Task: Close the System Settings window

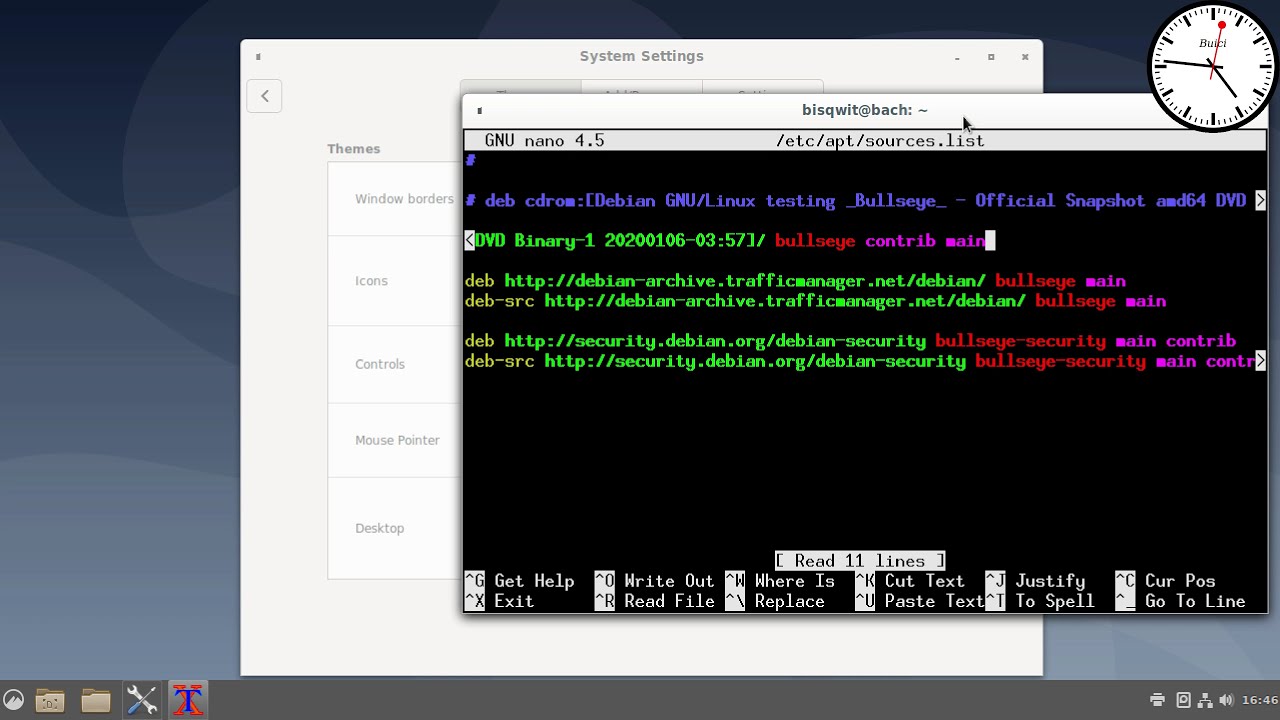Action: tap(1025, 57)
